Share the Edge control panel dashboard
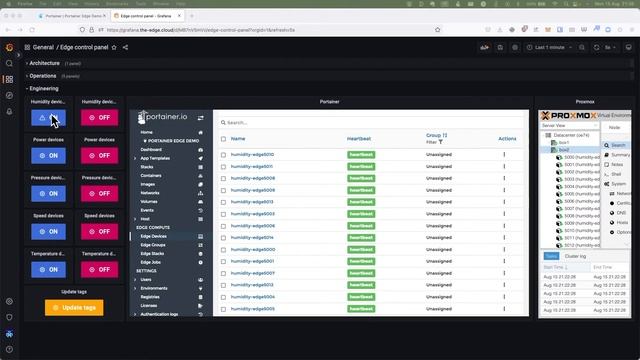 pyautogui.click(x=125, y=47)
